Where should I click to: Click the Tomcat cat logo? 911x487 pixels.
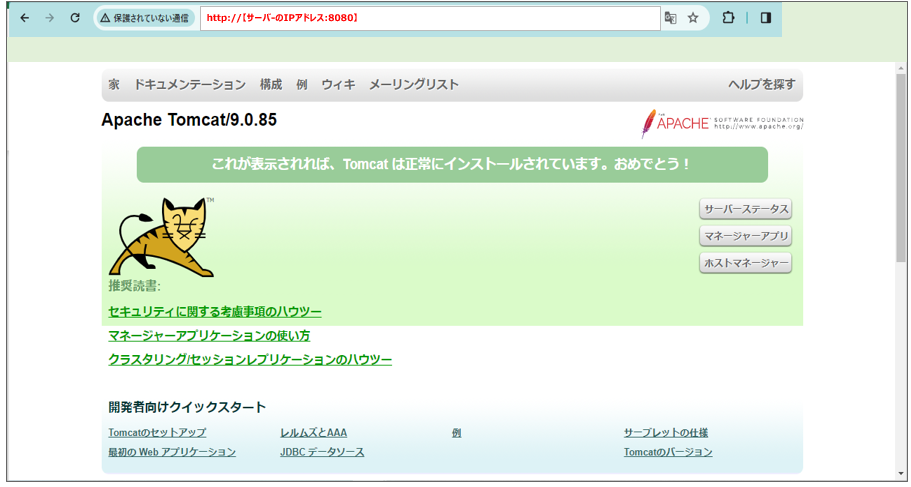[x=161, y=237]
